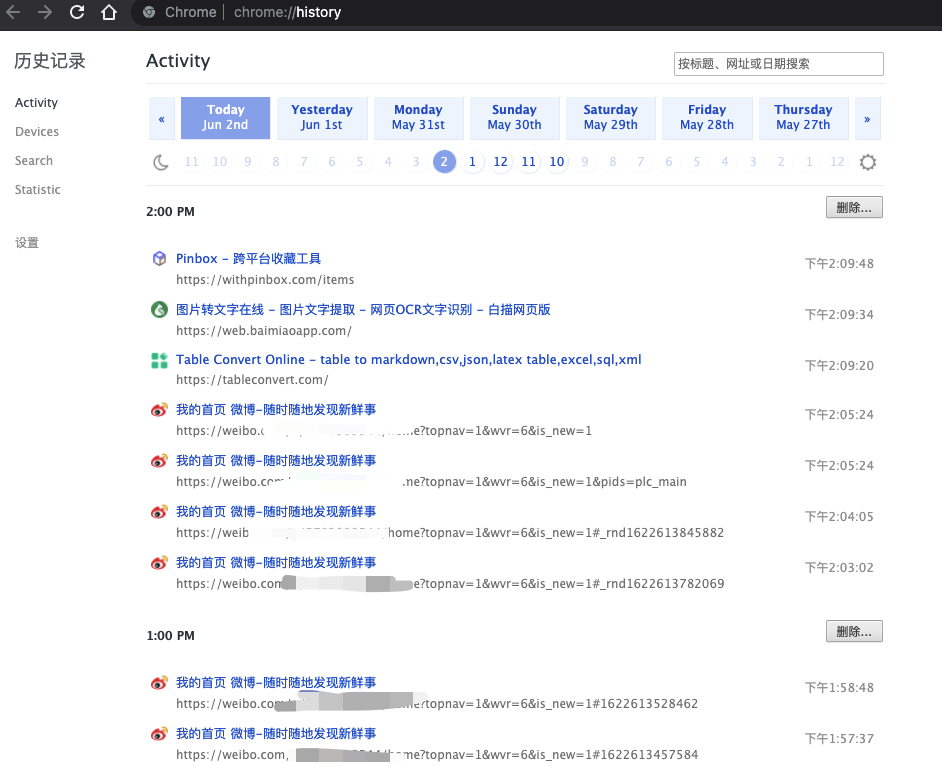Click the sun icon on hour timeline
The height and width of the screenshot is (766, 942).
[867, 162]
